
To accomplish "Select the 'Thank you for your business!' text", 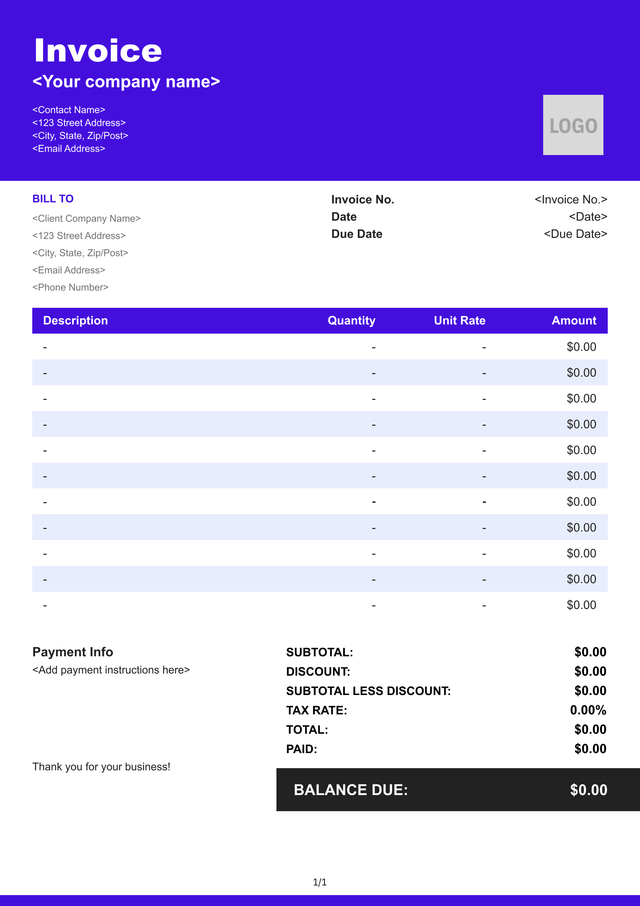I will 101,767.
